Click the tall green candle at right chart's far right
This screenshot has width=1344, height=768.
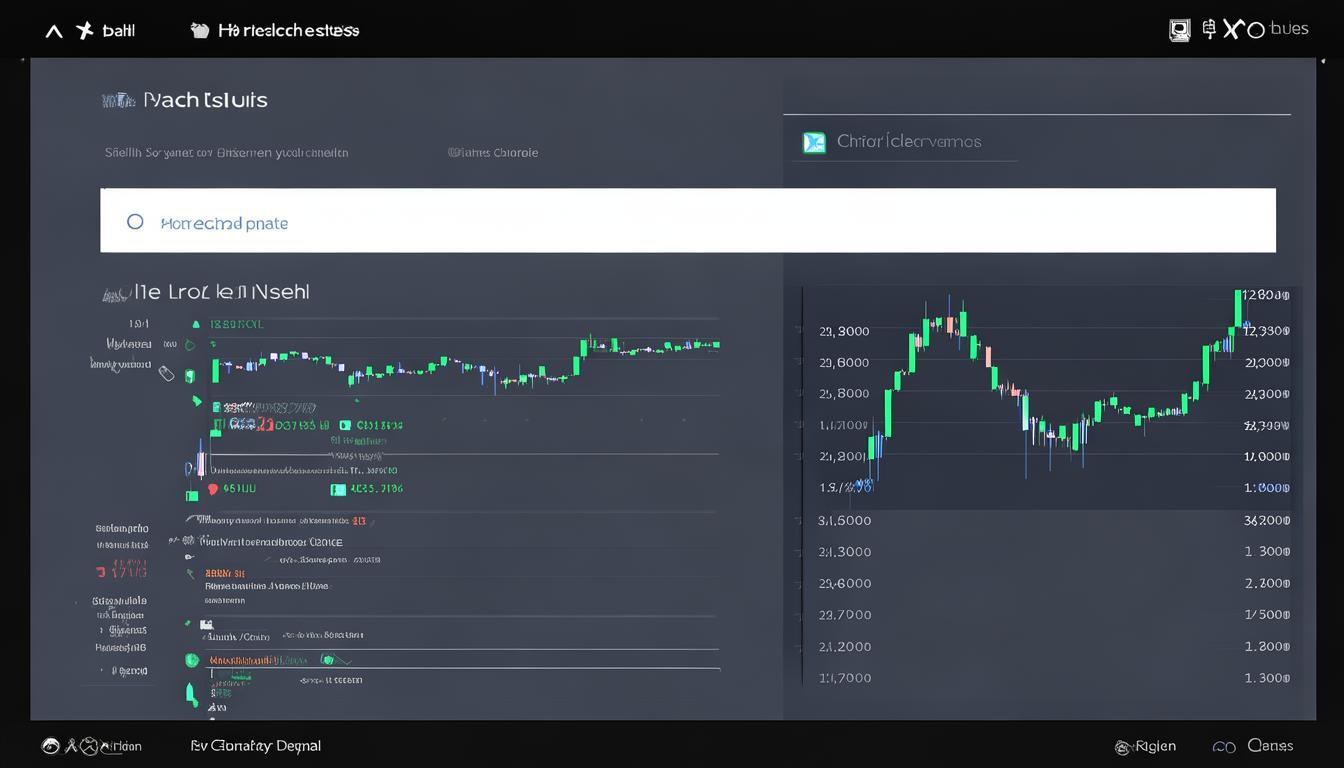(x=1238, y=308)
